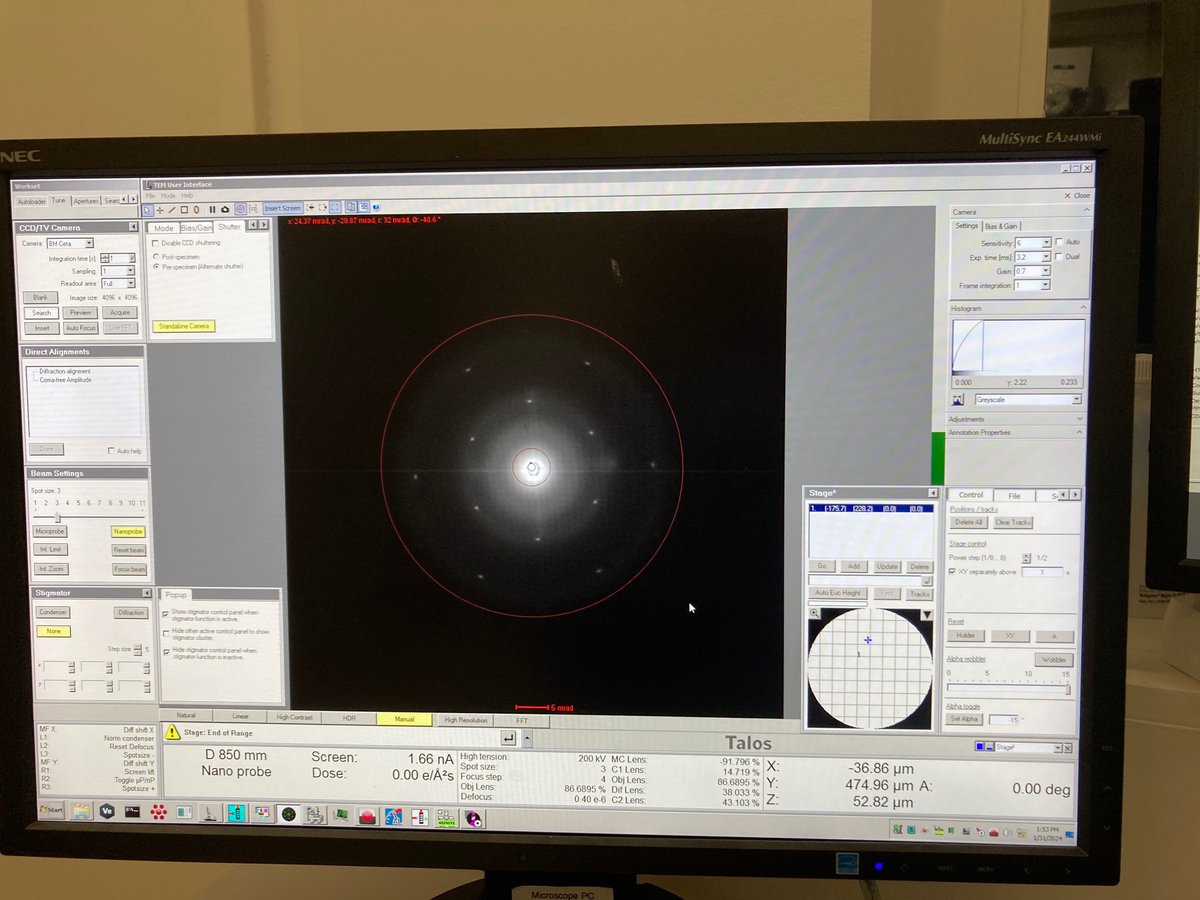Click the blue help icon in toolbar
Screen dimensions: 1200x900
[x=376, y=208]
